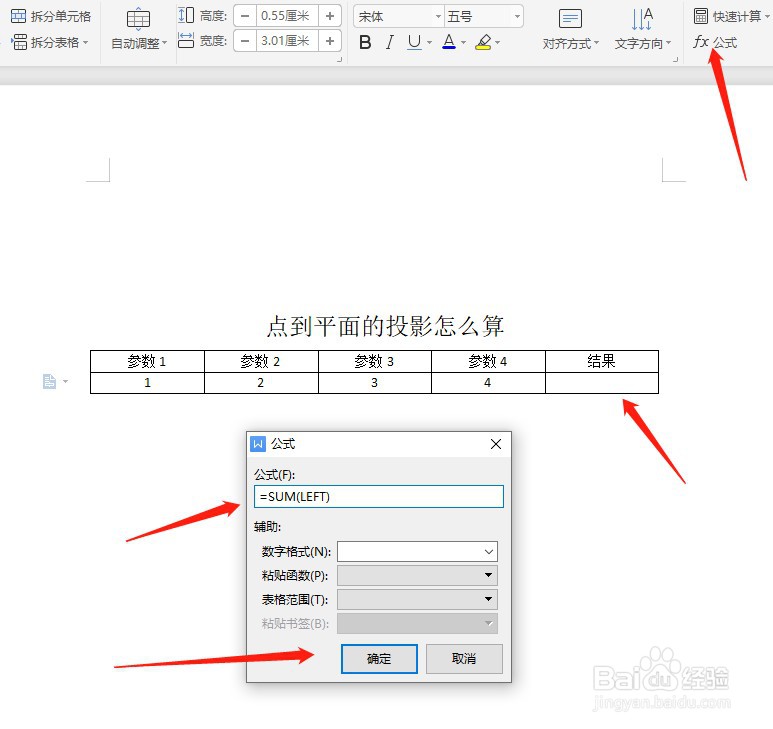The image size is (773, 729).
Task: Decrease row height with minus button
Action: [x=245, y=16]
